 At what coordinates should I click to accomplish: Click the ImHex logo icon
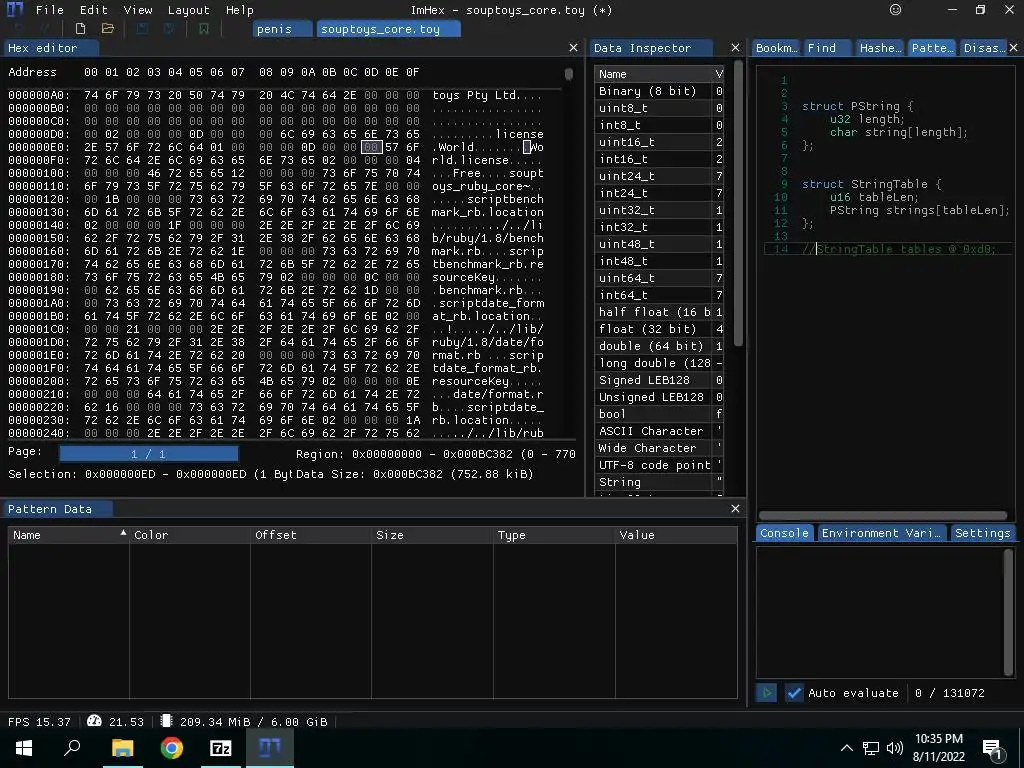coord(15,10)
